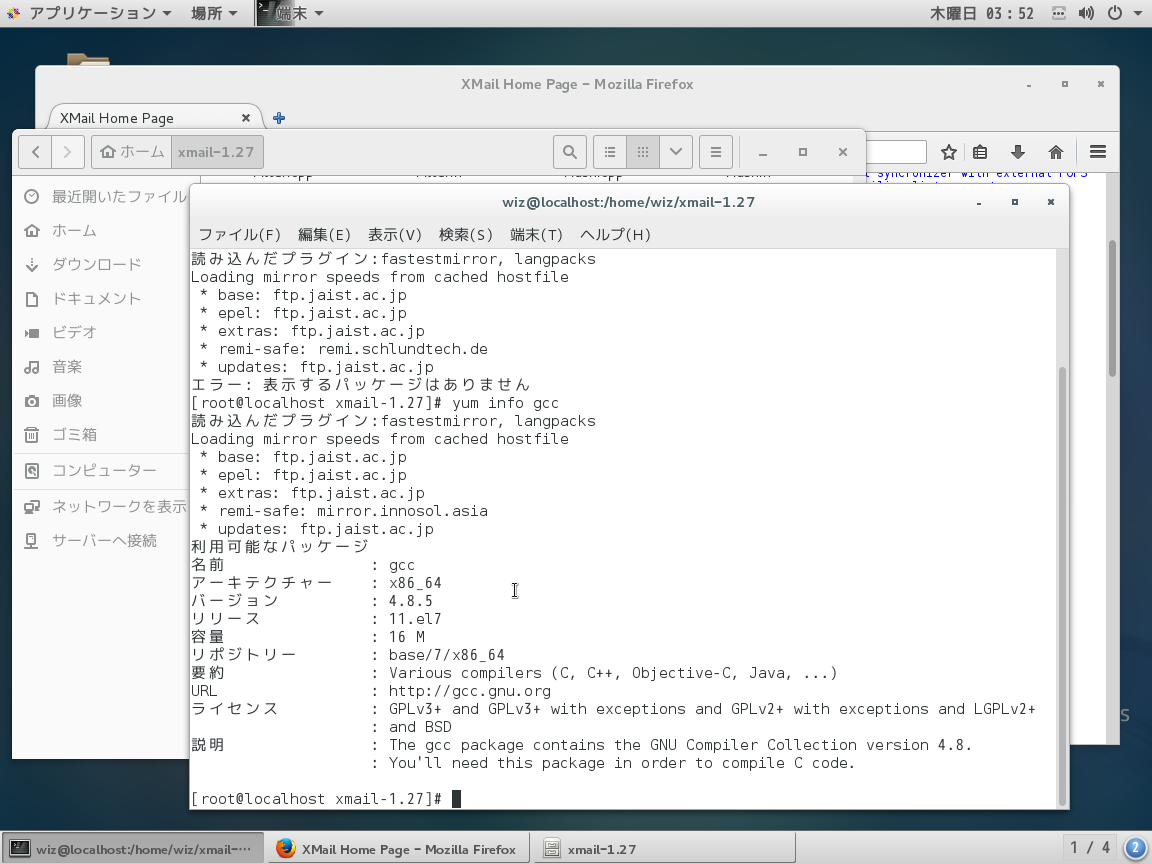Show Firefox bookmarks list icon
The height and width of the screenshot is (864, 1152).
tap(980, 152)
